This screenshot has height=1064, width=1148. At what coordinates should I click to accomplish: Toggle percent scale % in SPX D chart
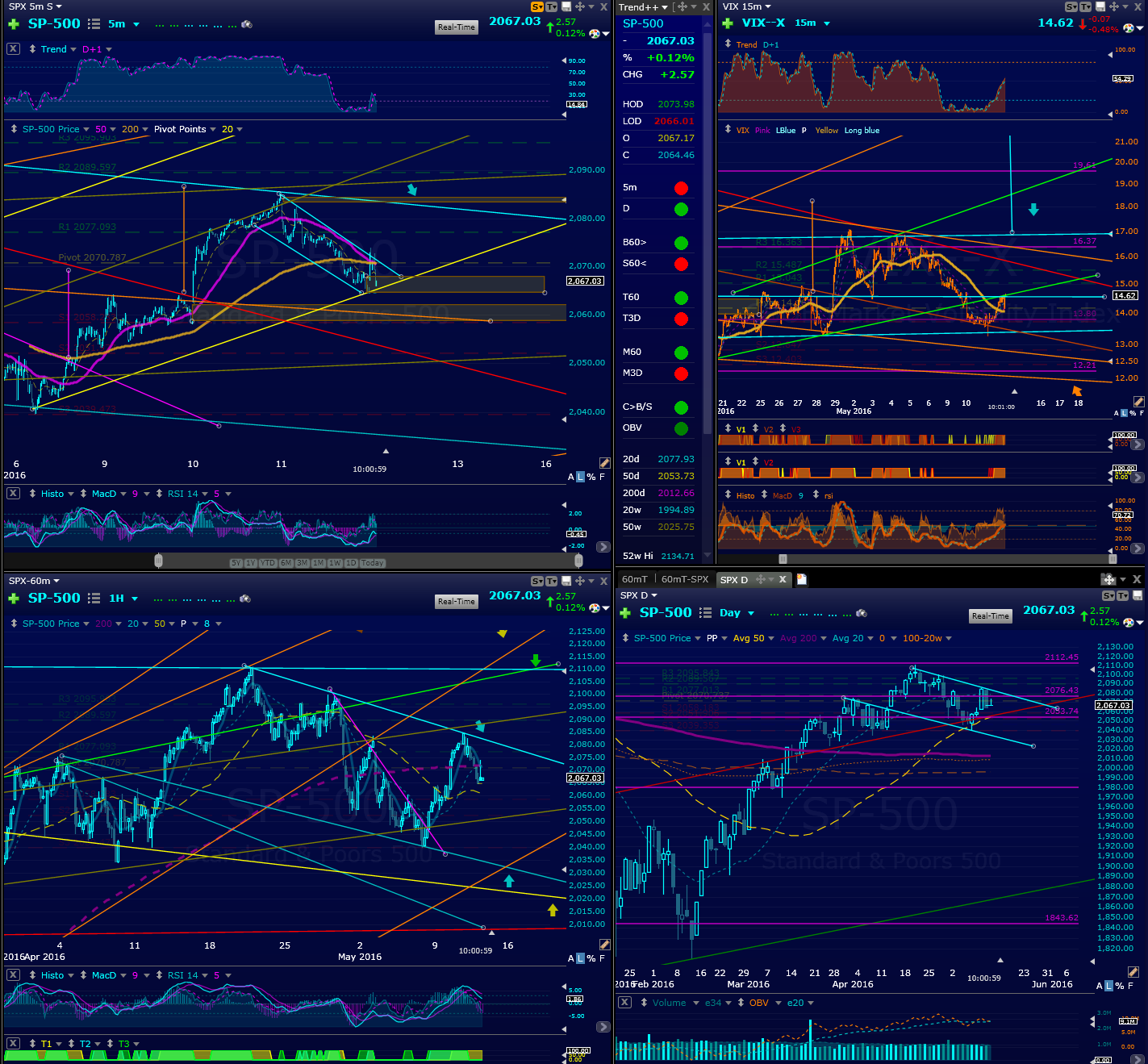point(1120,986)
